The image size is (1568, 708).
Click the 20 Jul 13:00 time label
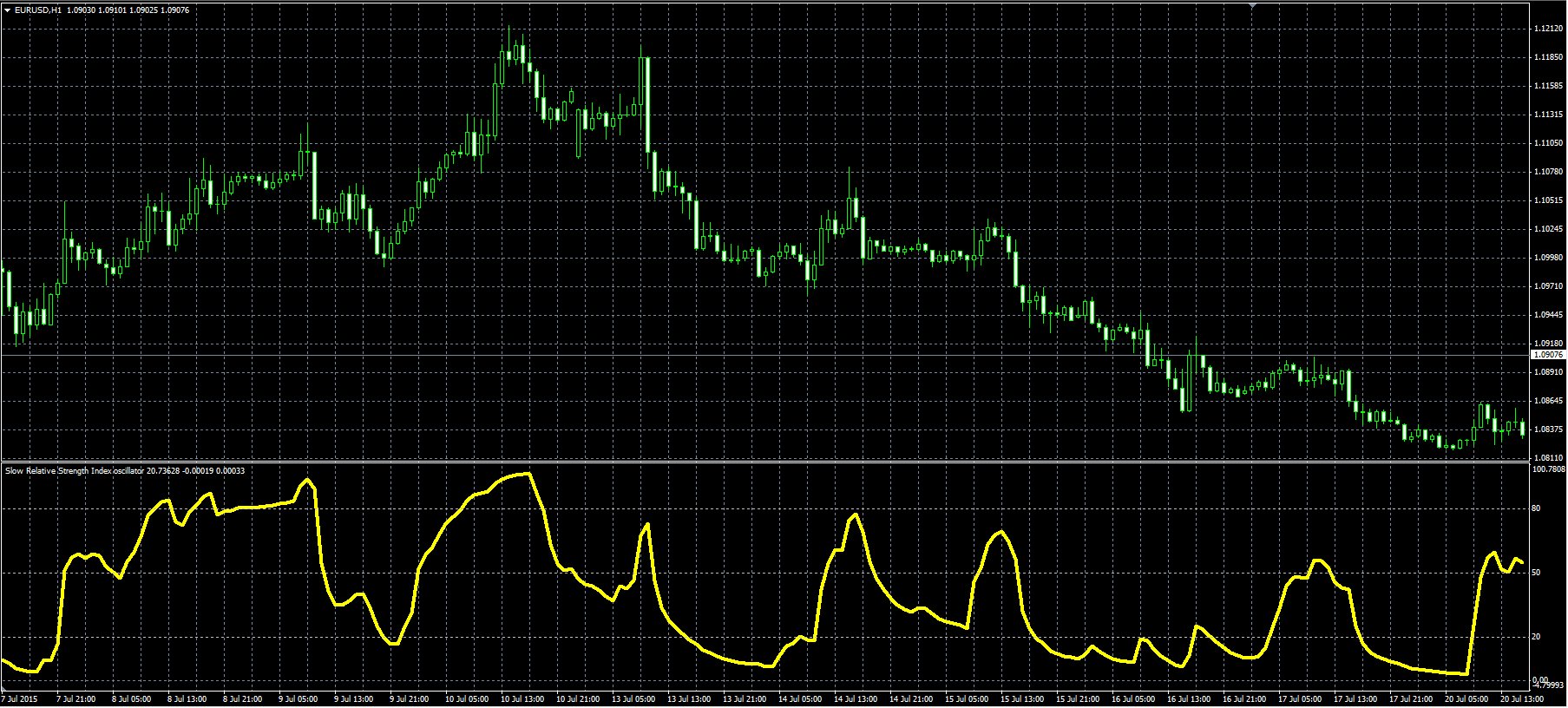1522,699
